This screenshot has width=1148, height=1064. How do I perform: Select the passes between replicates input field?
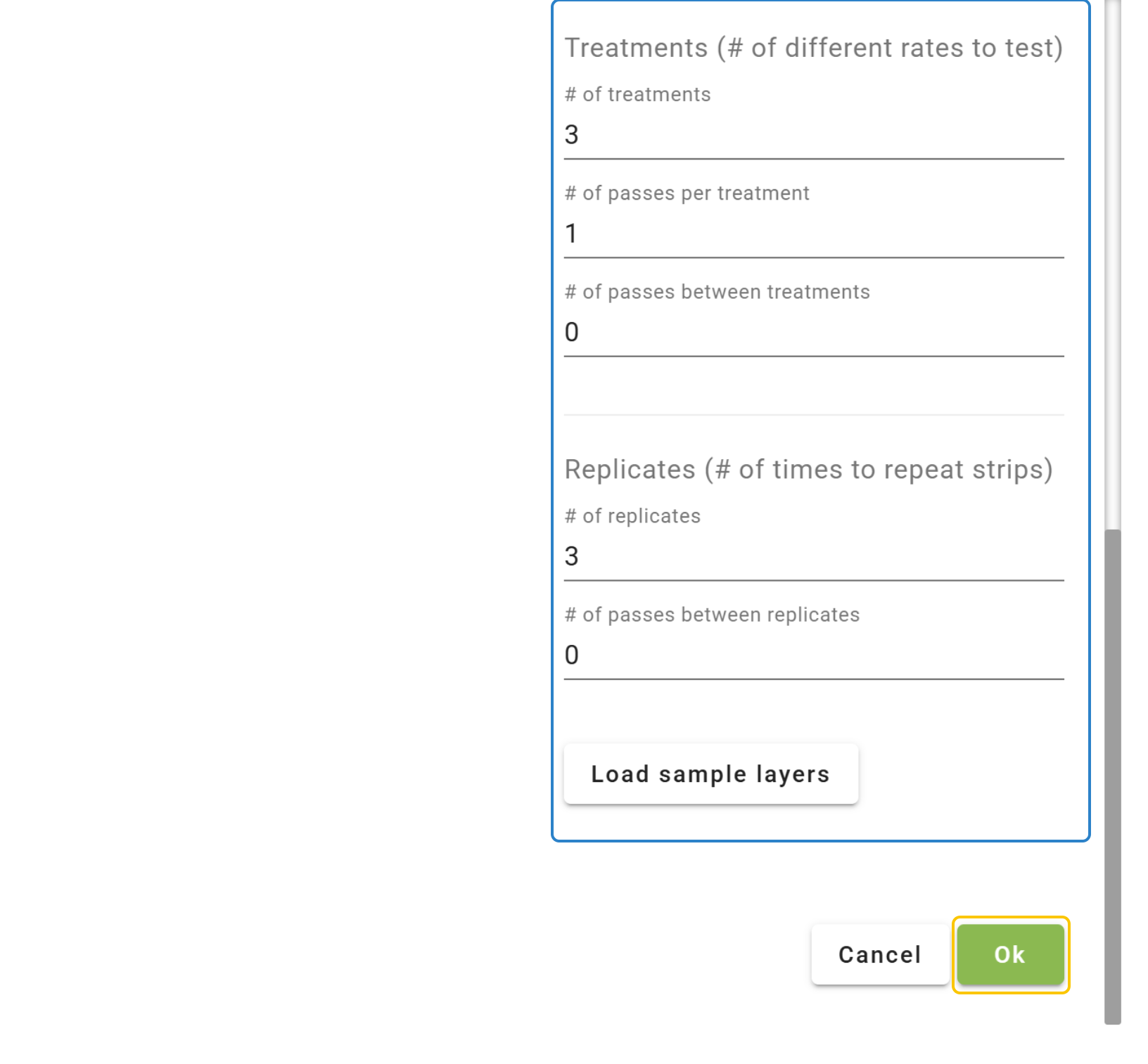[x=813, y=655]
